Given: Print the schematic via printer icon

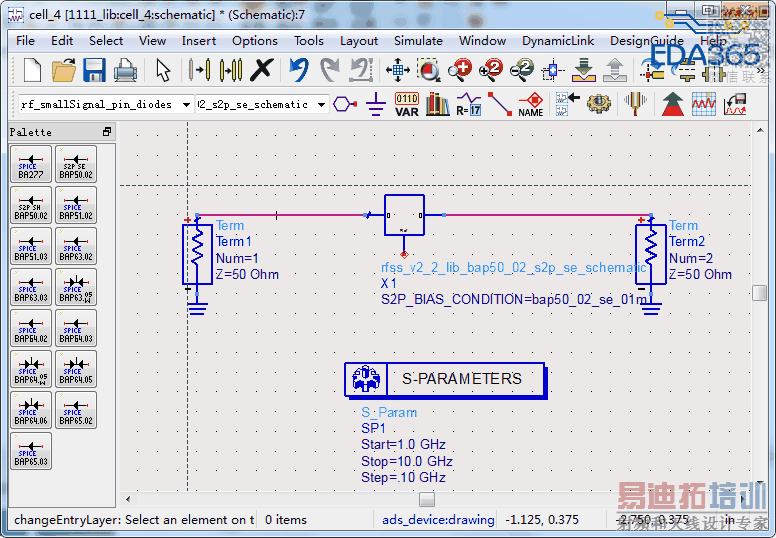Looking at the screenshot, I should click(125, 70).
